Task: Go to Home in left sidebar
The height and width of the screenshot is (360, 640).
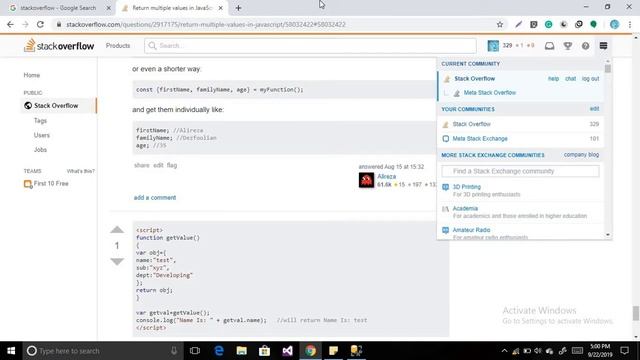Action: point(31,75)
